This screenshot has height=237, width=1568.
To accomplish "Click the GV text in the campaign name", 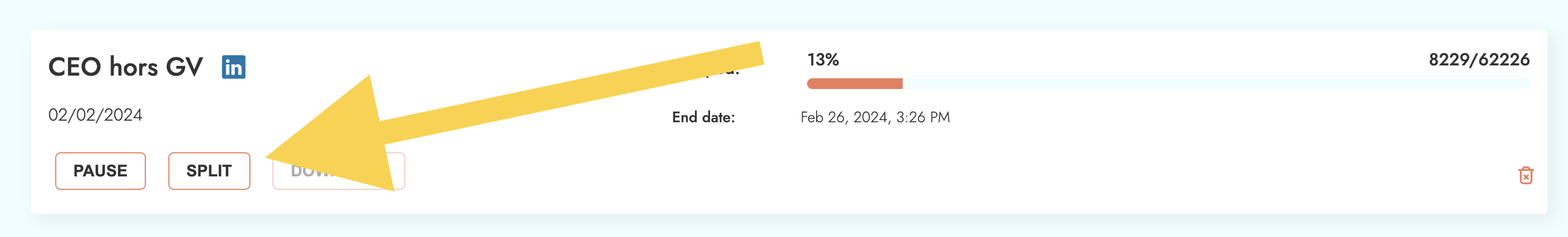I will point(184,67).
